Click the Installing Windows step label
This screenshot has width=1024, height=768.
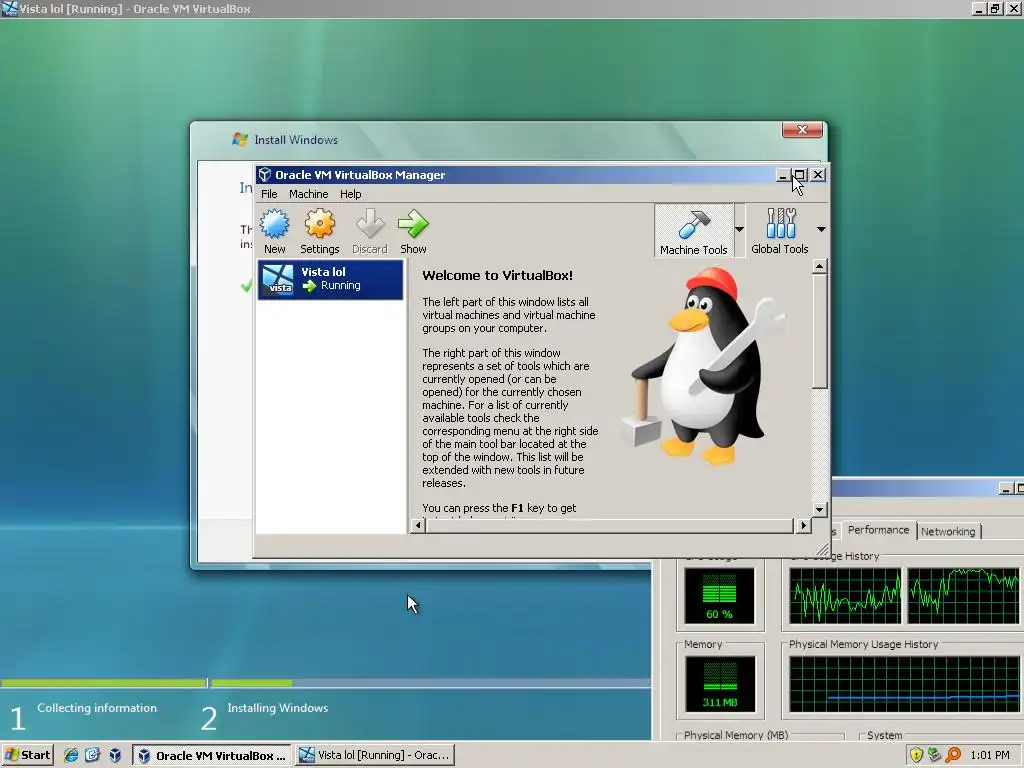278,708
